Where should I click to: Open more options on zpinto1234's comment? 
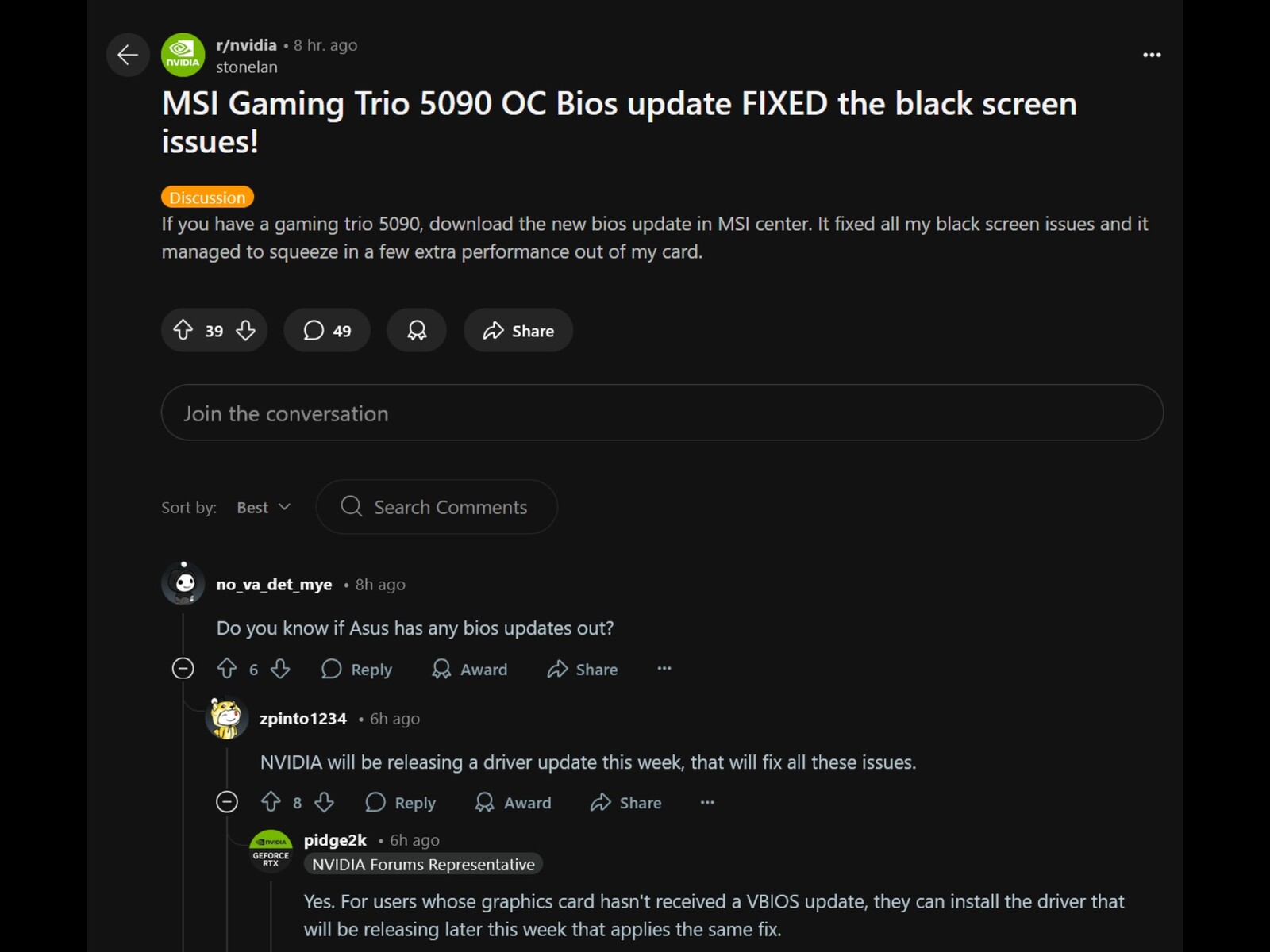click(x=707, y=802)
